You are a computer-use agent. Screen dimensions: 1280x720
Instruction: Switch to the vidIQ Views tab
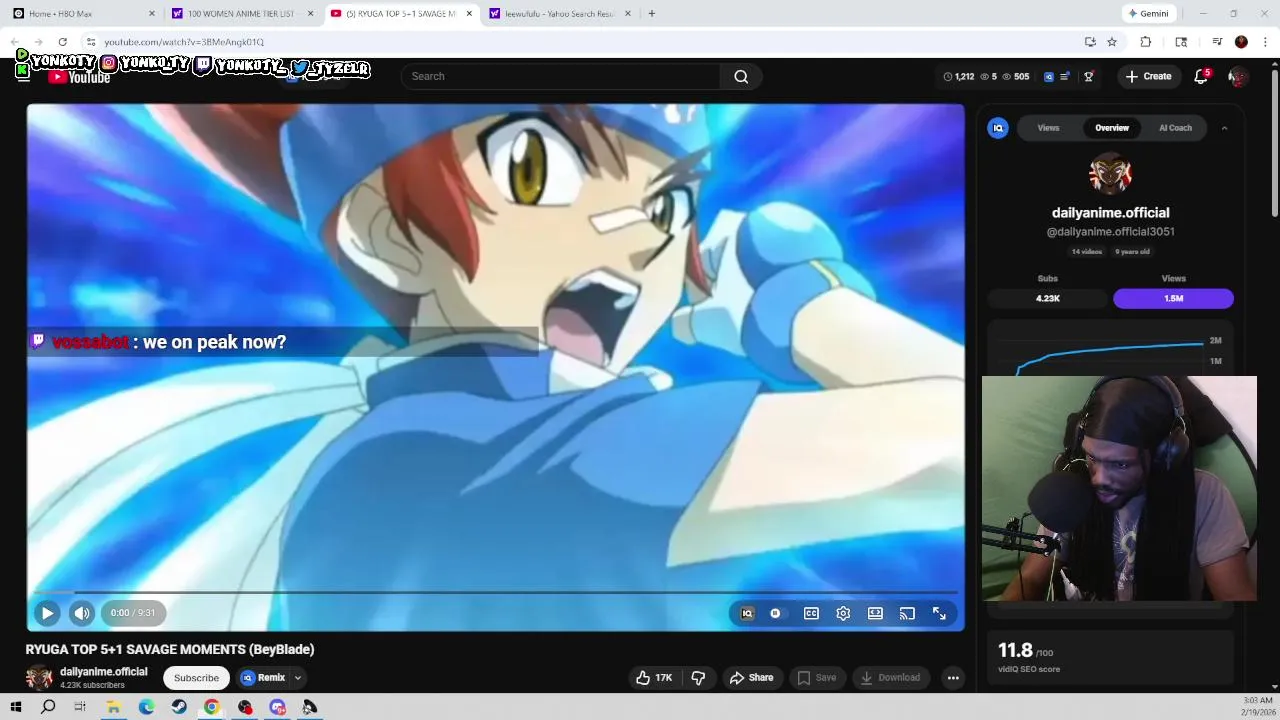point(1048,128)
